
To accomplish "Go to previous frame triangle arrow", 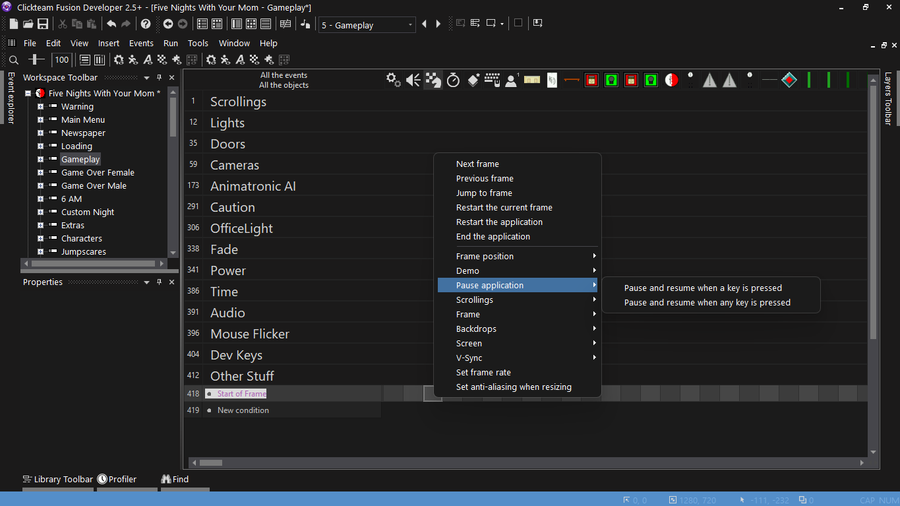I will (424, 24).
